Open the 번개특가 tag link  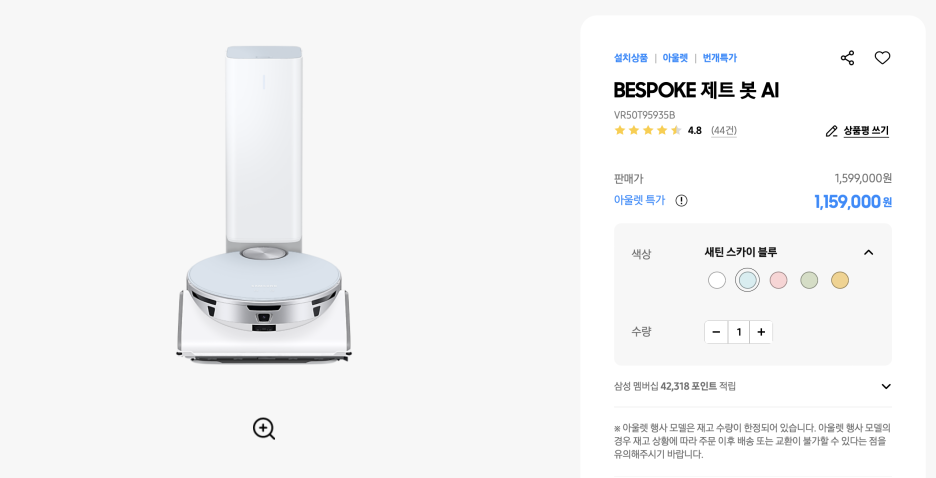720,58
